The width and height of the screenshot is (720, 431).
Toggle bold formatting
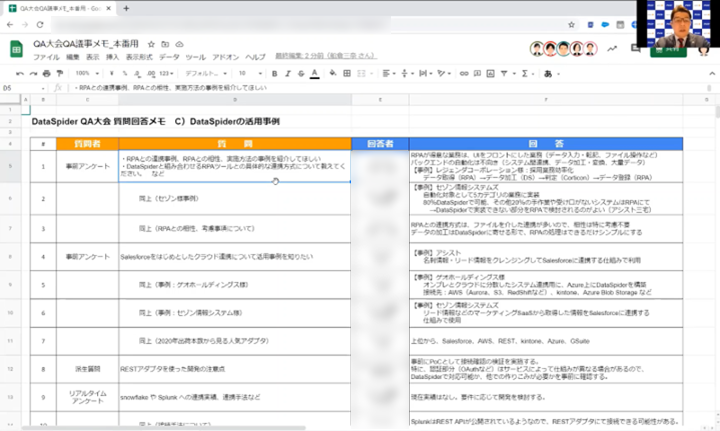(x=275, y=73)
